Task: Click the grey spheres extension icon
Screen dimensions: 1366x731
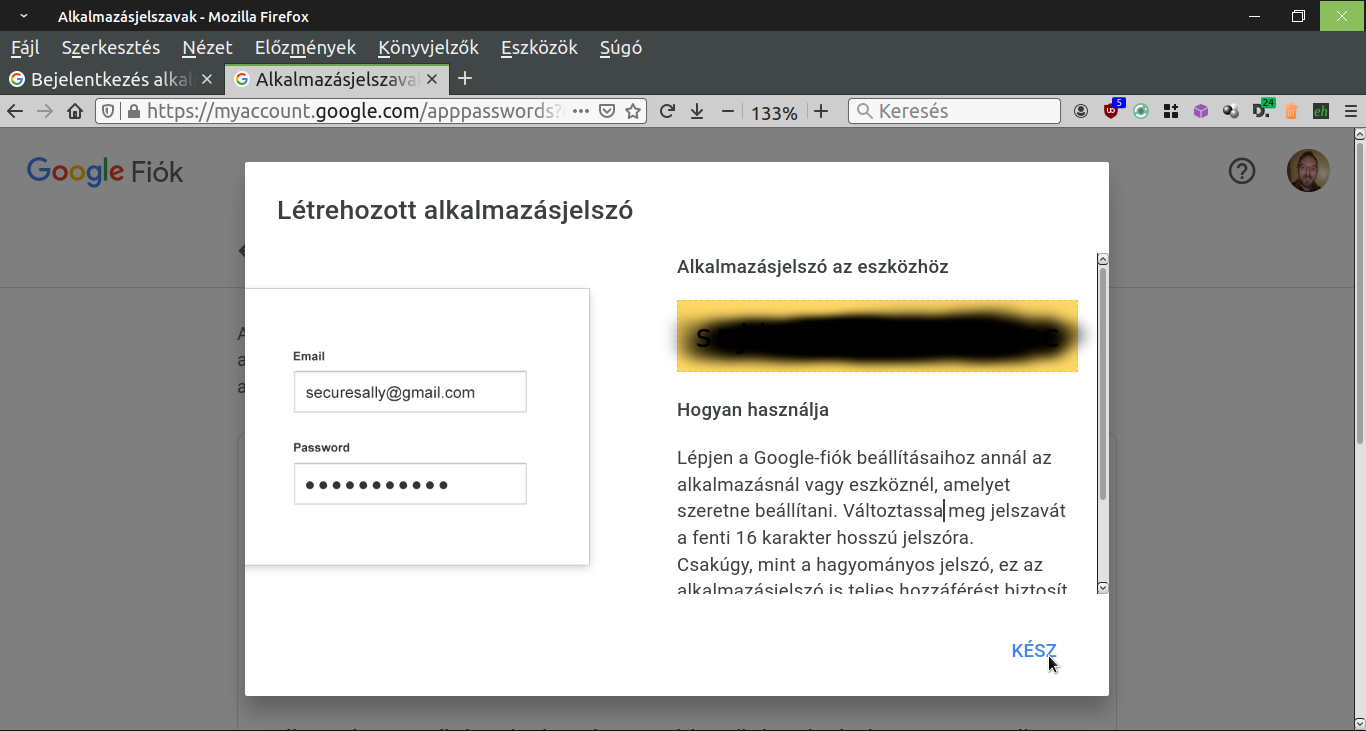Action: (x=1231, y=111)
